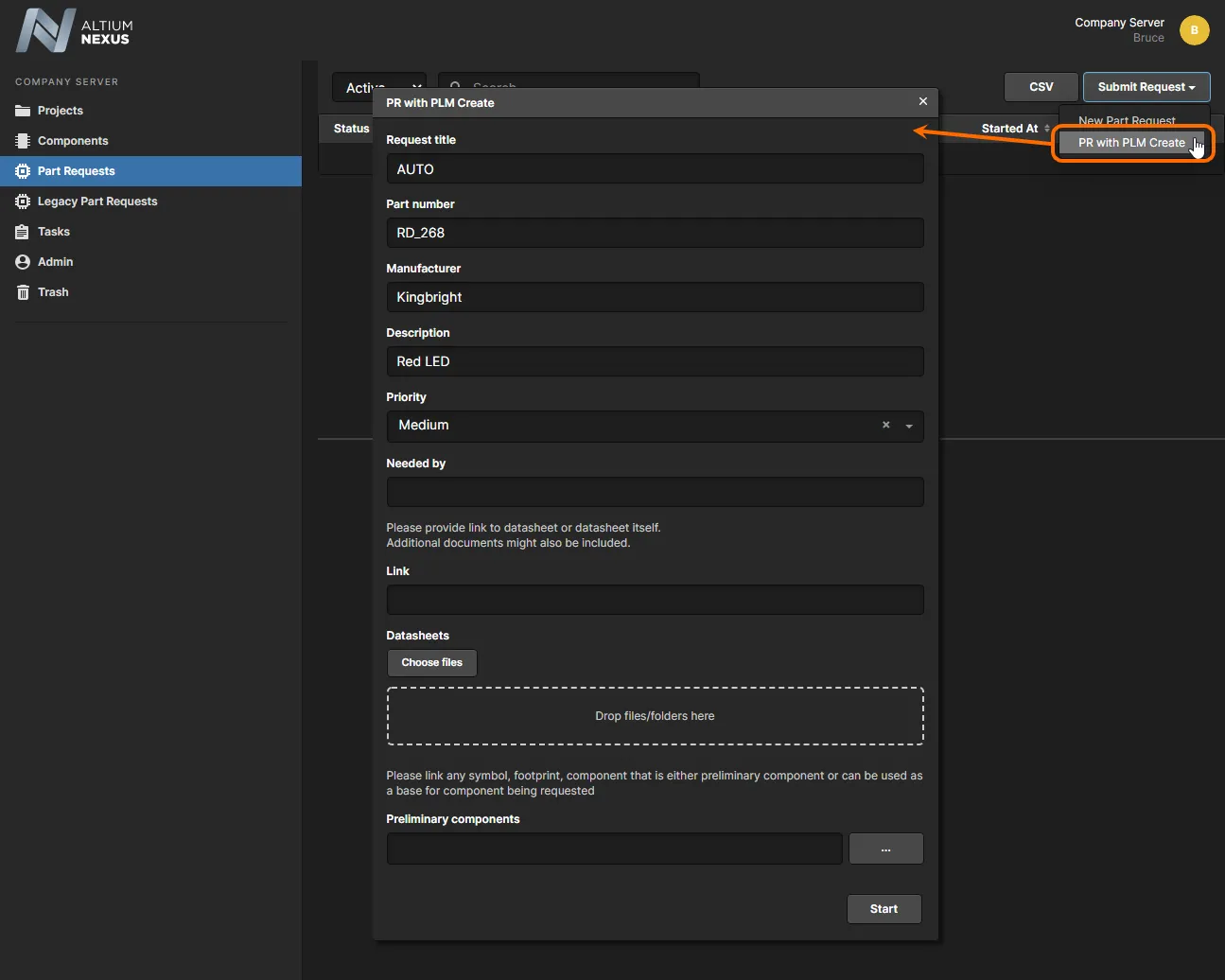Screen dimensions: 1225x980
Task: Click the Part number field
Action: tap(656, 233)
